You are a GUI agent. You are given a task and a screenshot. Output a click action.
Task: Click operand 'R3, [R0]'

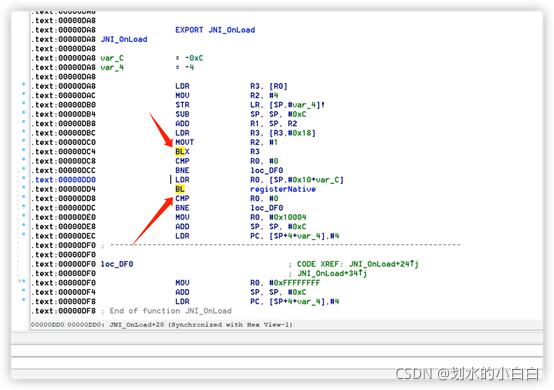tap(269, 86)
